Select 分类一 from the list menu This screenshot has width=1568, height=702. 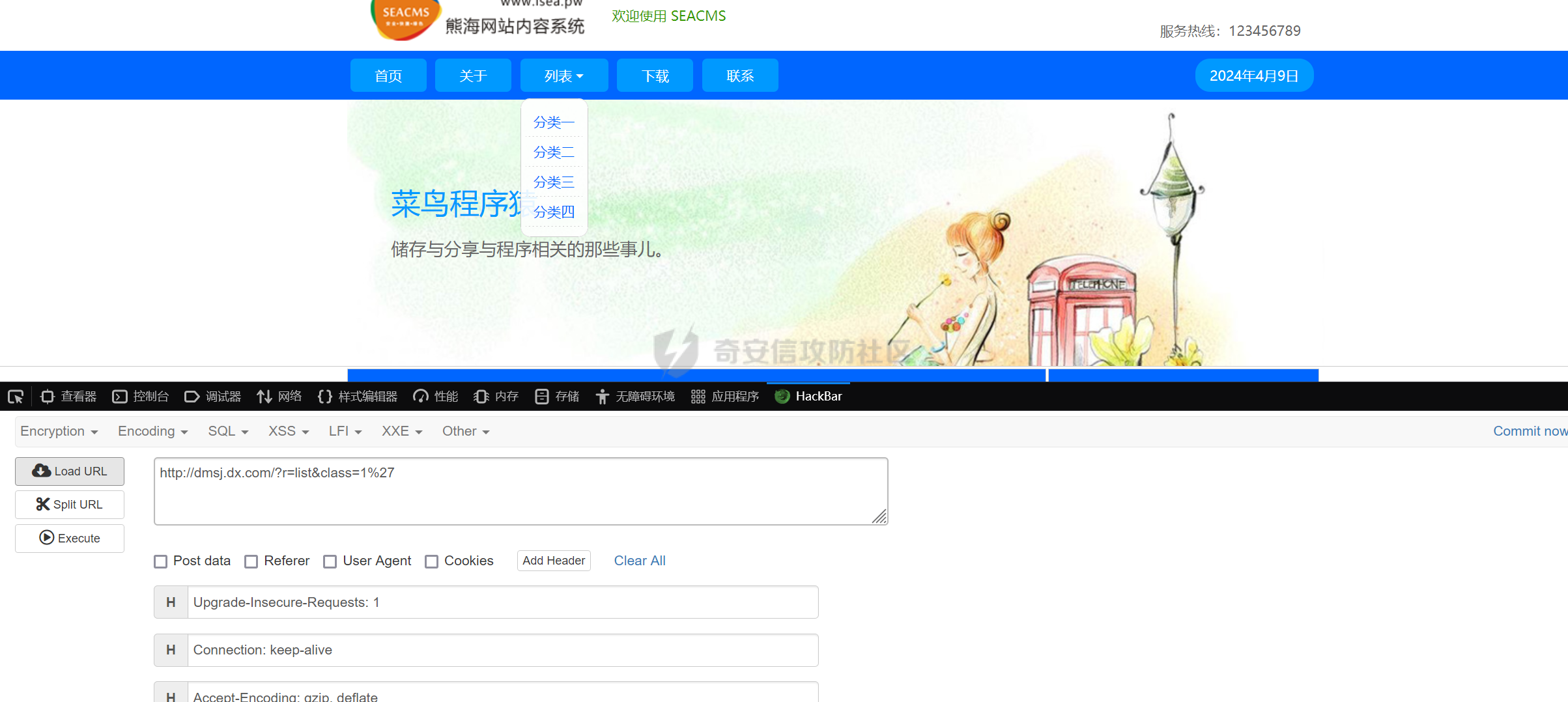click(554, 122)
